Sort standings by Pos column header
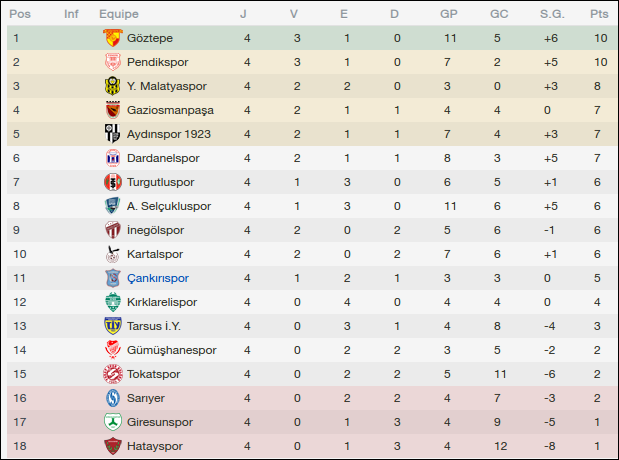 pos(20,14)
